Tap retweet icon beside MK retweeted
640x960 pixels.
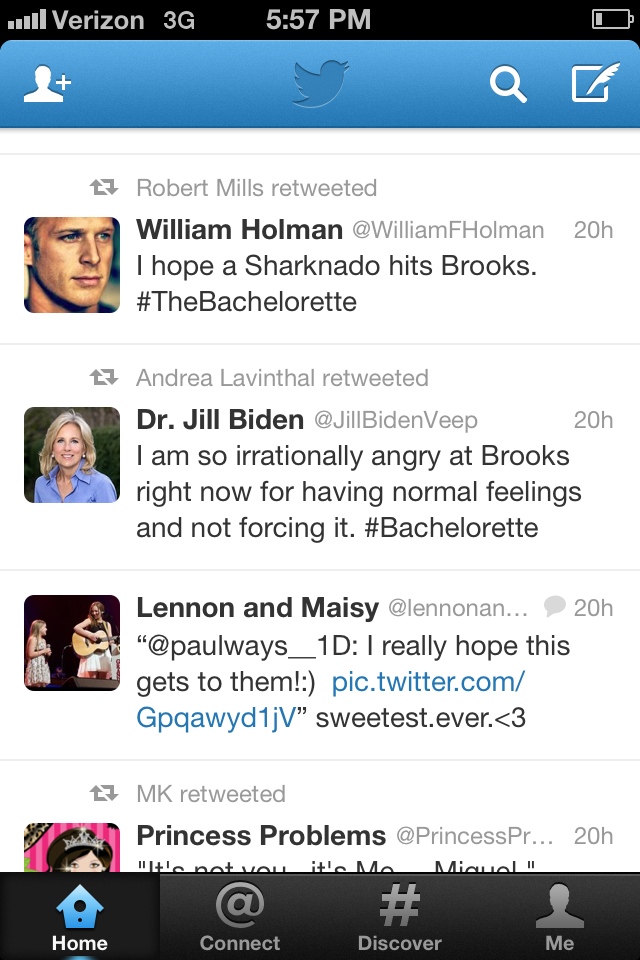104,794
